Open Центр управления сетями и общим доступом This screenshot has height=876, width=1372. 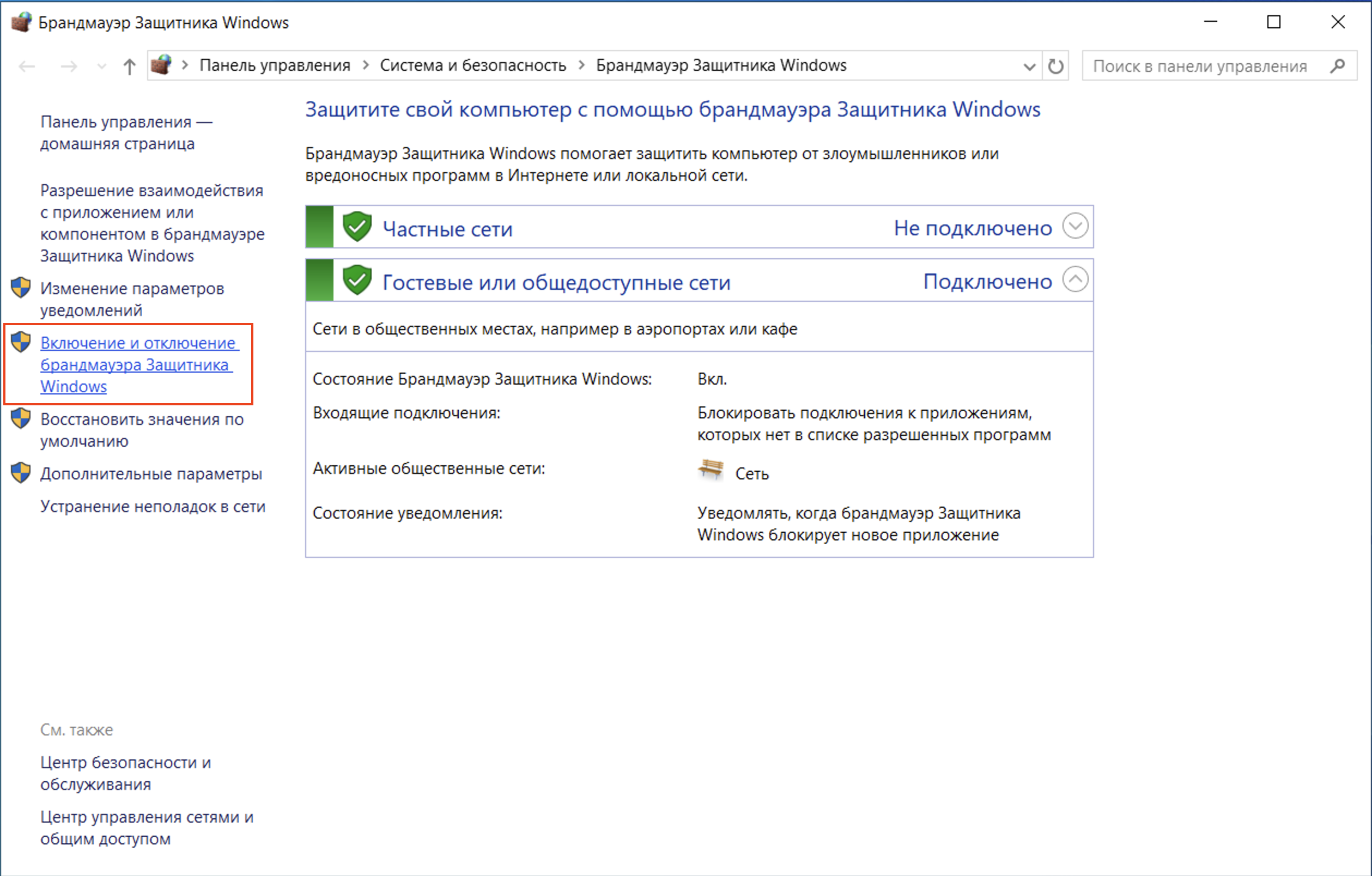tap(147, 828)
